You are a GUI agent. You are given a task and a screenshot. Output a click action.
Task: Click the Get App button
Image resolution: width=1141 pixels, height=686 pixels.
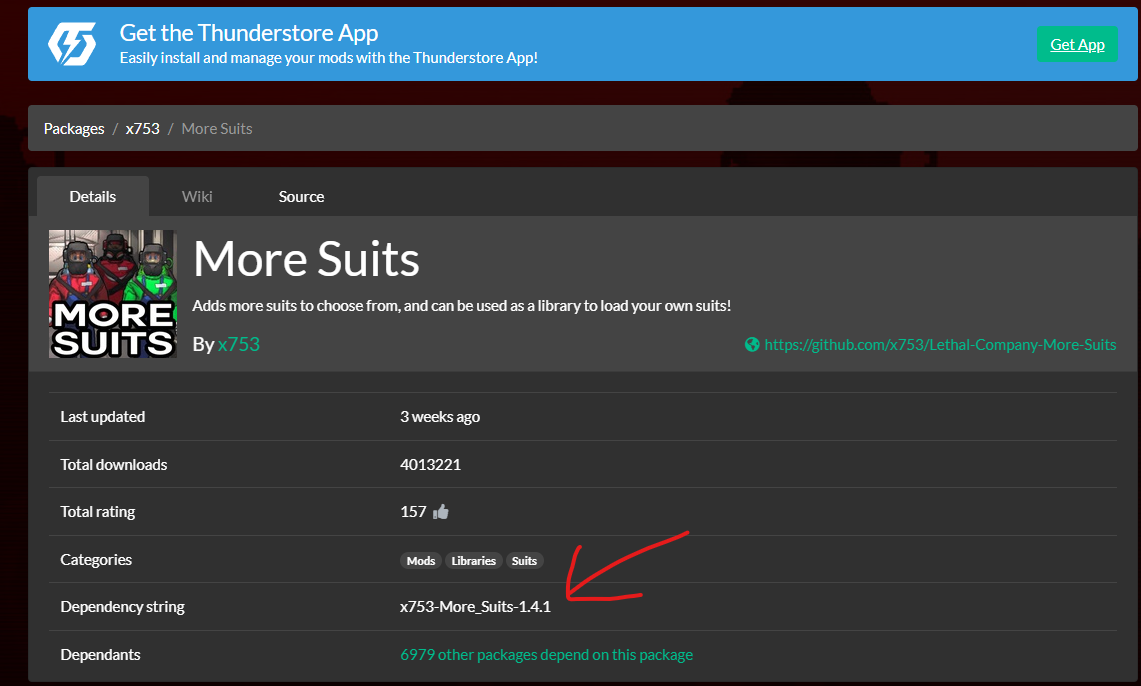(1077, 44)
